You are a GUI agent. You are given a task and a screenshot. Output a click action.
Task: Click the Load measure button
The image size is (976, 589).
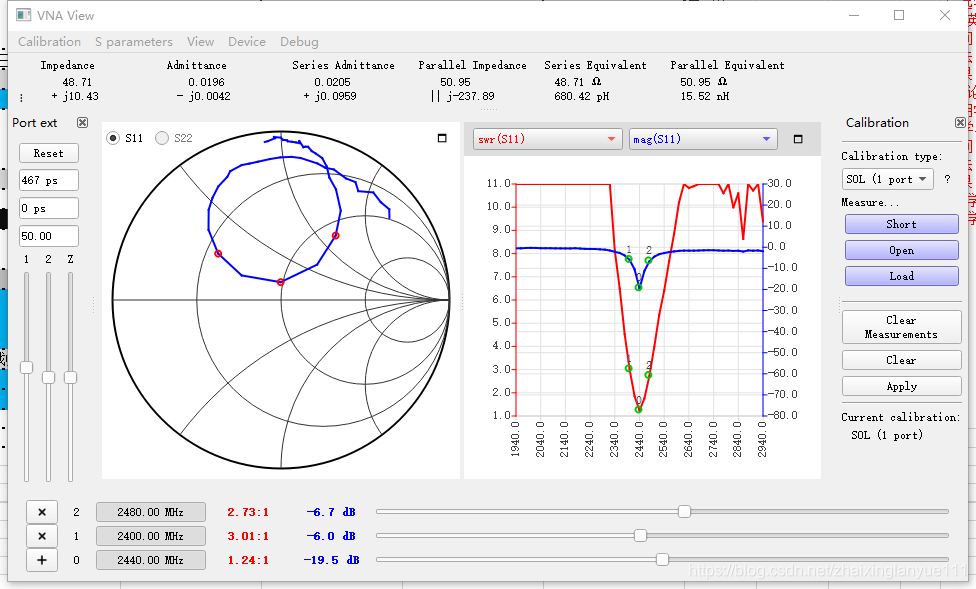pyautogui.click(x=901, y=276)
